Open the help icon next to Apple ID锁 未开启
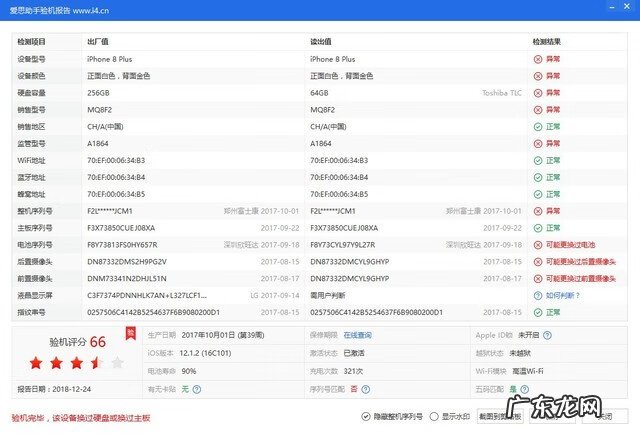The width and height of the screenshot is (640, 436). [547, 335]
